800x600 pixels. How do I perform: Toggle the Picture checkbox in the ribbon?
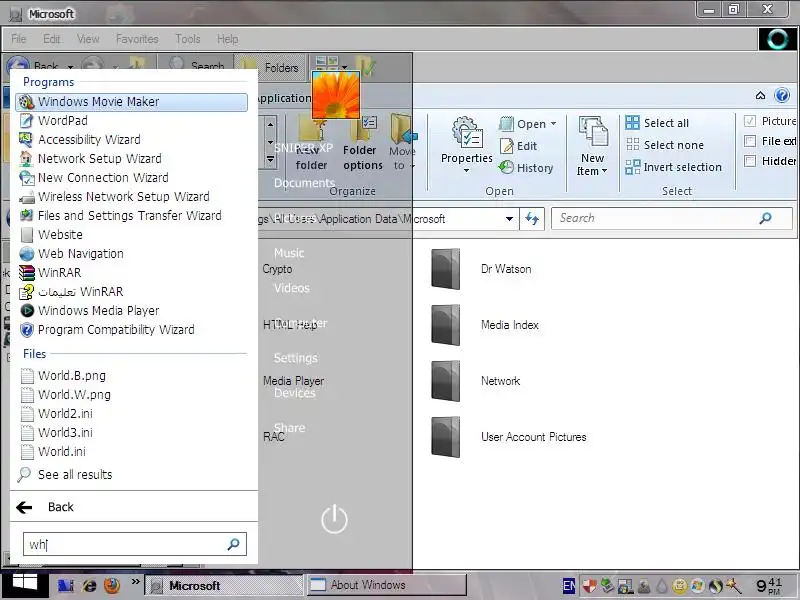click(750, 121)
